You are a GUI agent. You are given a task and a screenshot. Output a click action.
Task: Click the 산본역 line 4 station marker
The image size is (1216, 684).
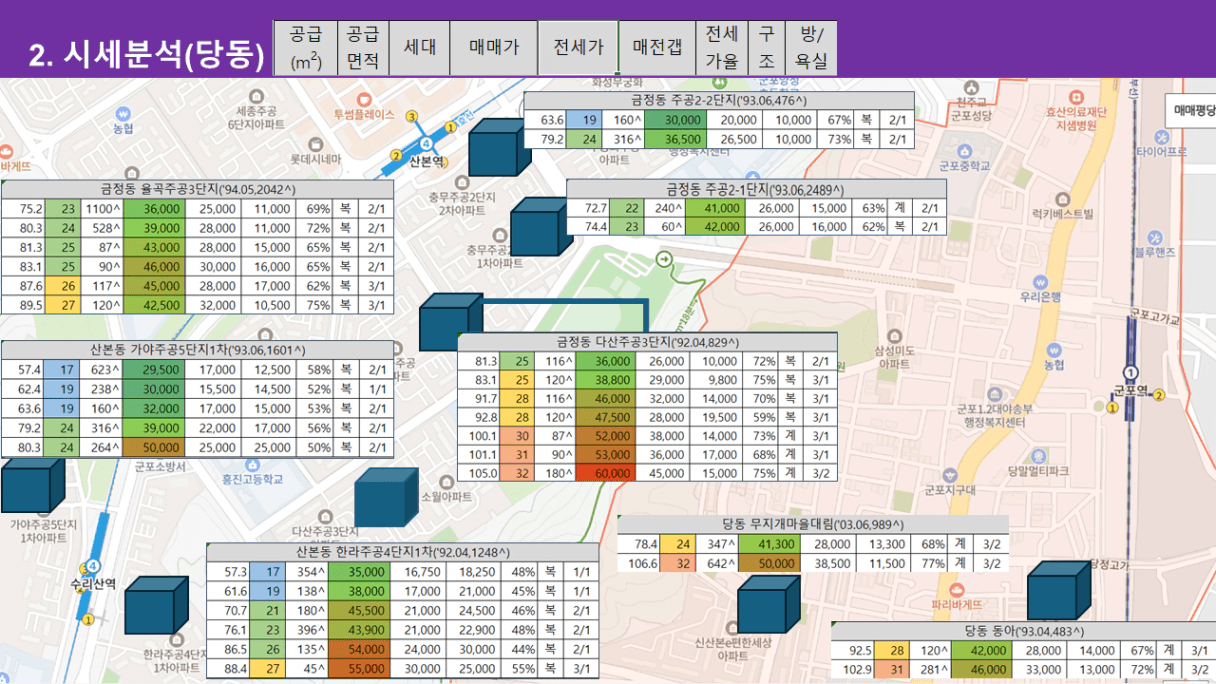click(428, 144)
